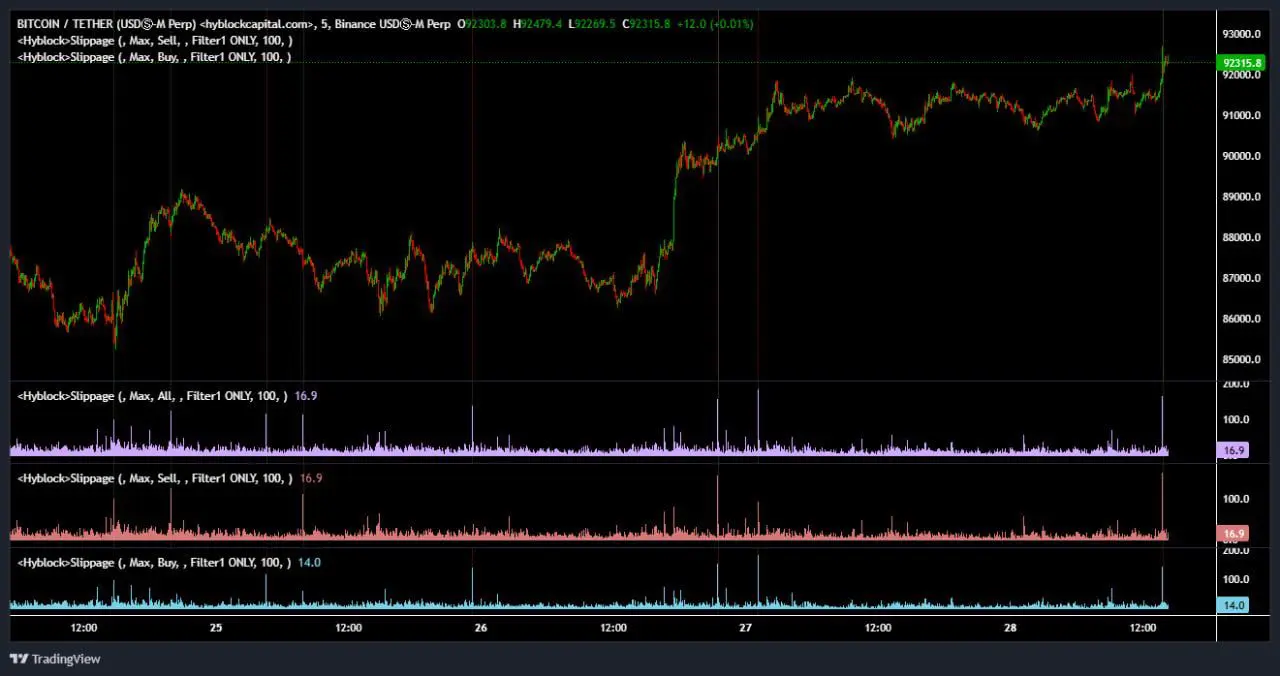Click the 93000.0 price axis label

tap(1240, 34)
